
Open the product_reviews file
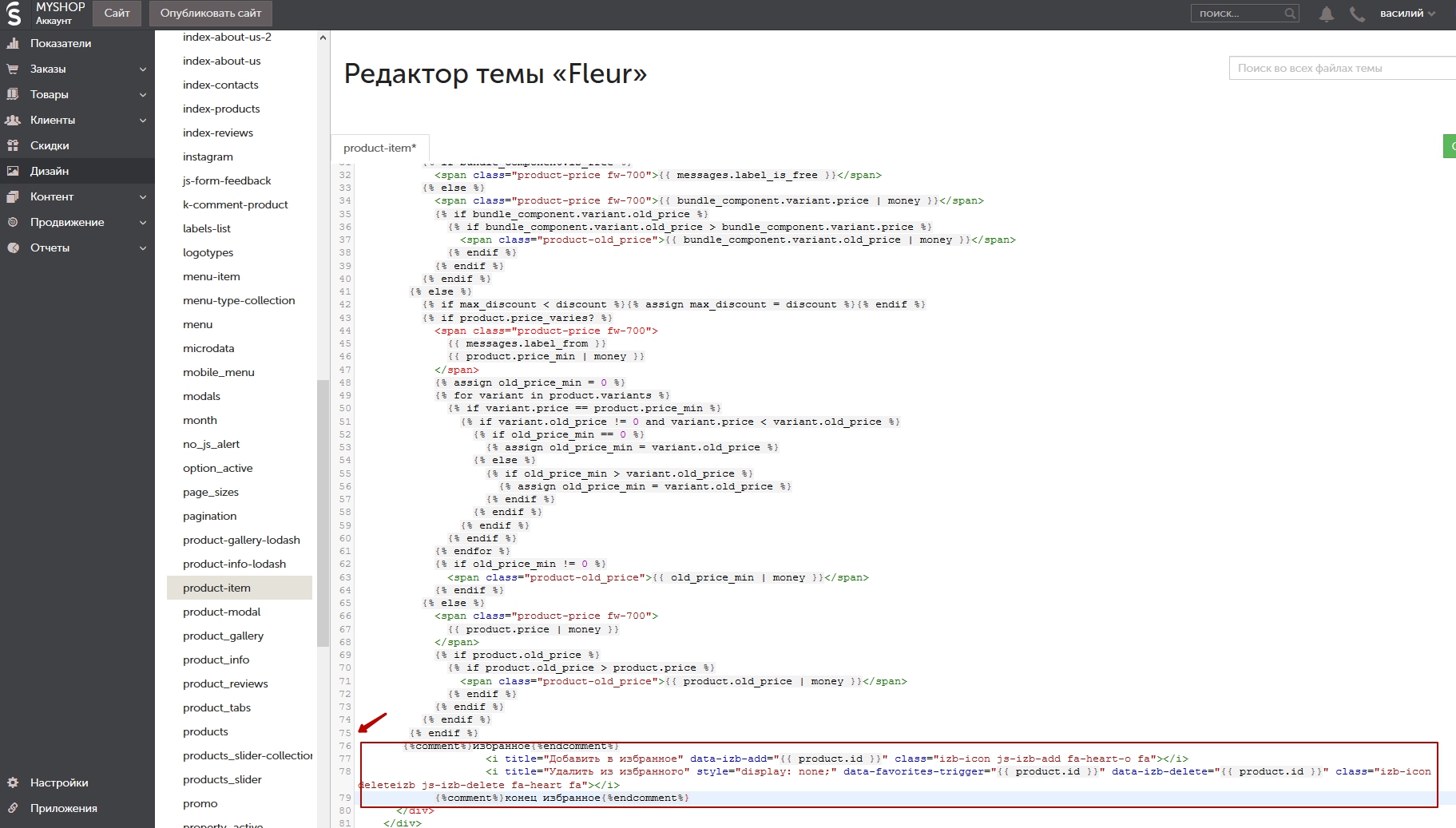click(x=225, y=683)
